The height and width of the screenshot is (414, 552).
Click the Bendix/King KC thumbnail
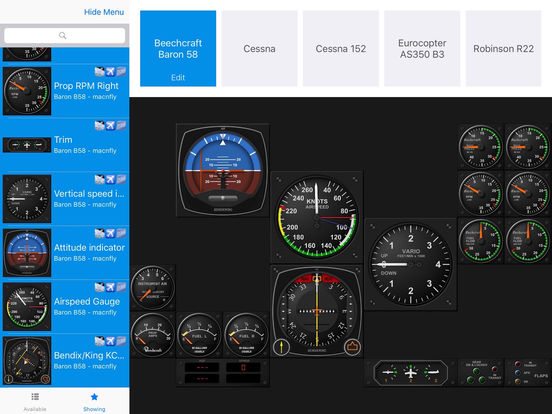click(x=27, y=360)
